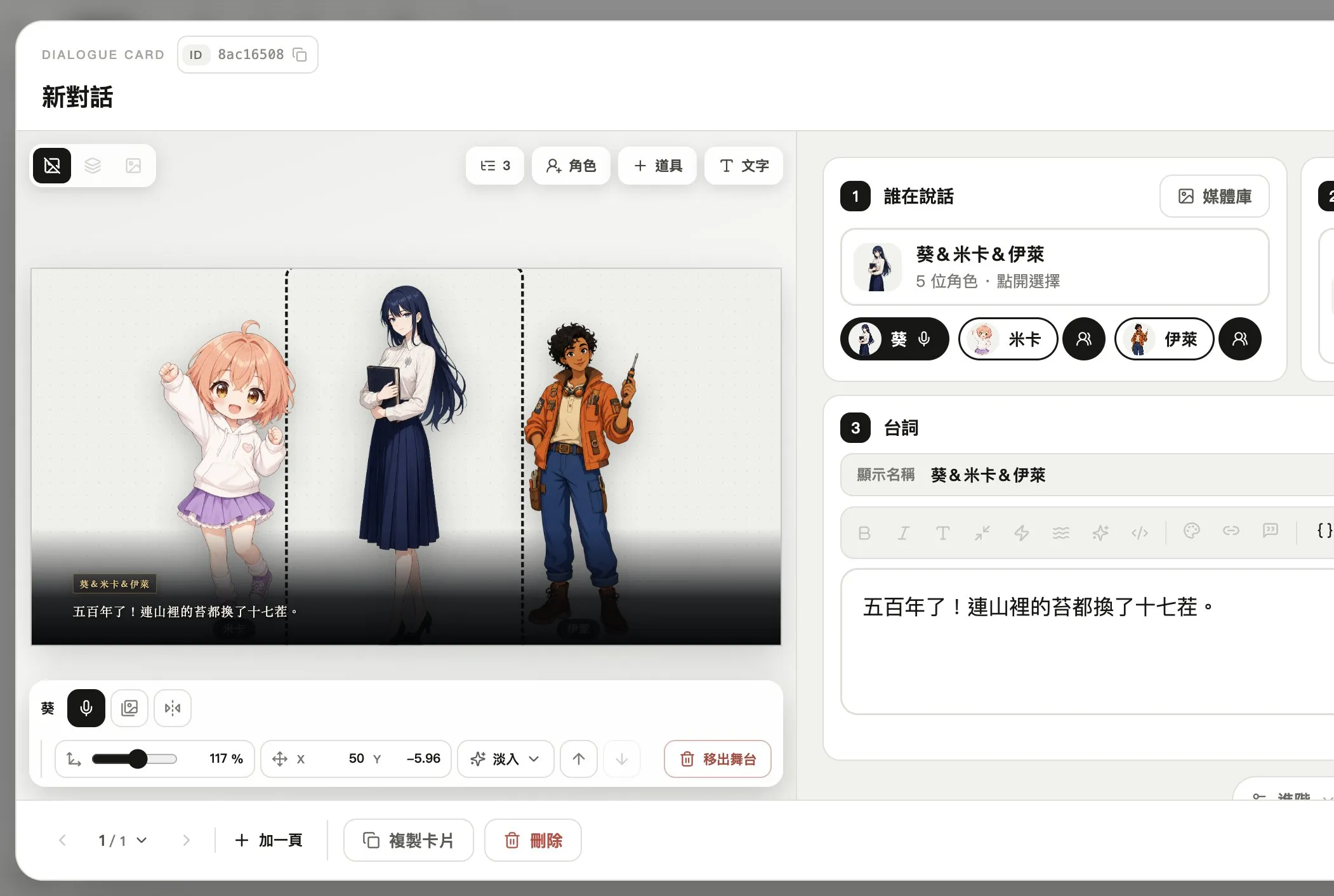Open the 葵＆米卡＆伊萊 character group selector
1334x896 pixels.
point(1055,267)
